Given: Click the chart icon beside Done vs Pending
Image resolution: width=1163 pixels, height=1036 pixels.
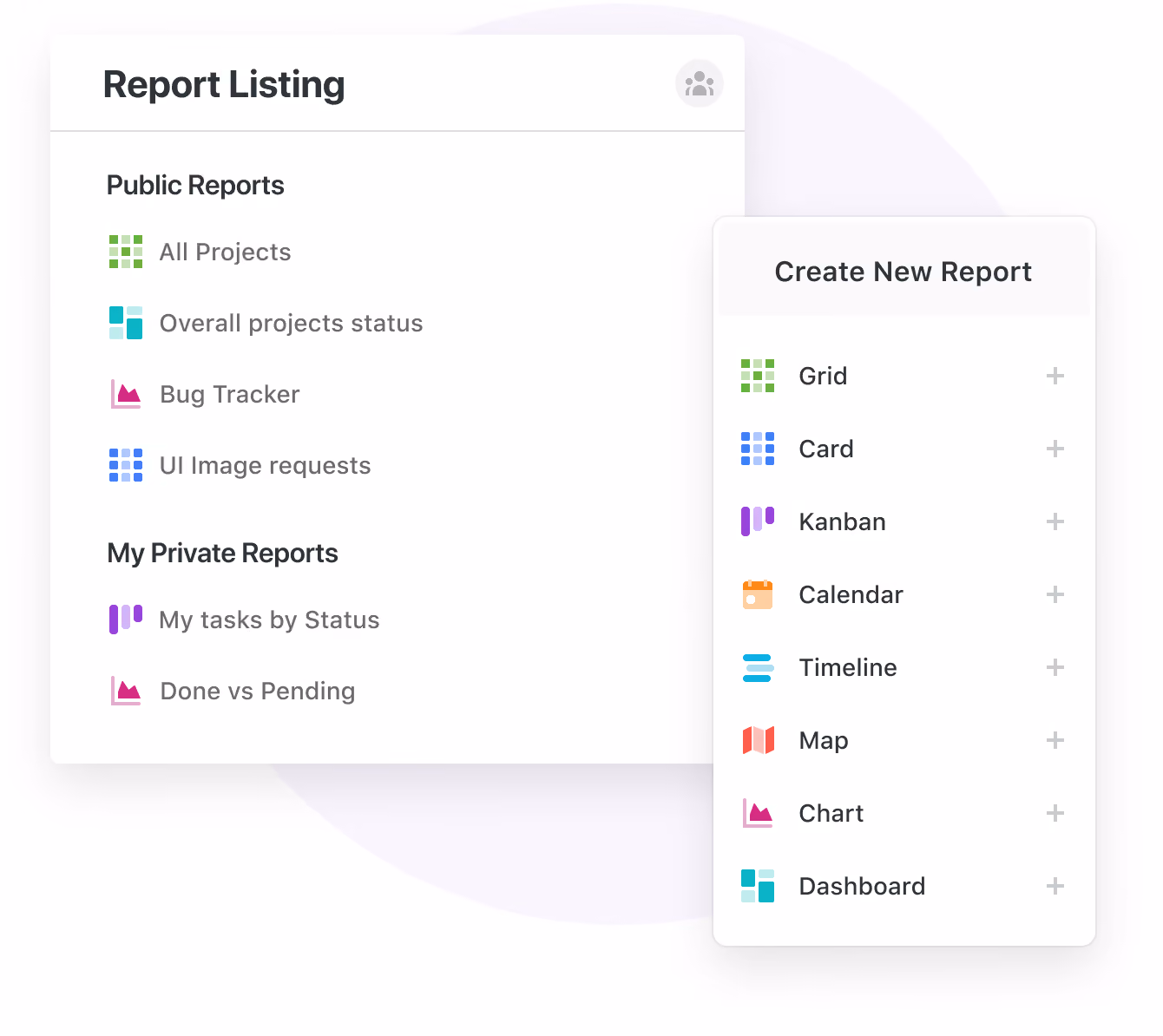Looking at the screenshot, I should (x=126, y=691).
